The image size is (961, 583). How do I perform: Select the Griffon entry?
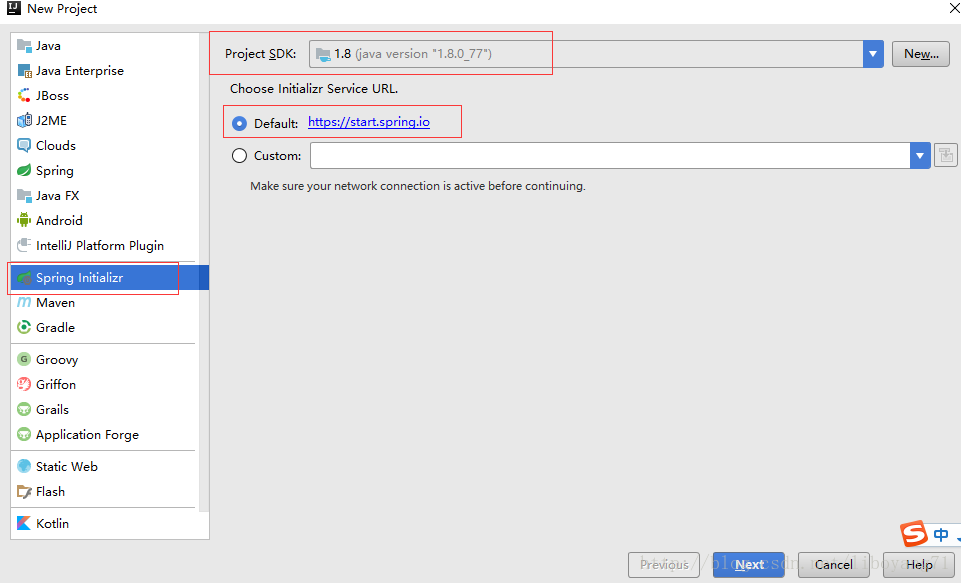105,384
